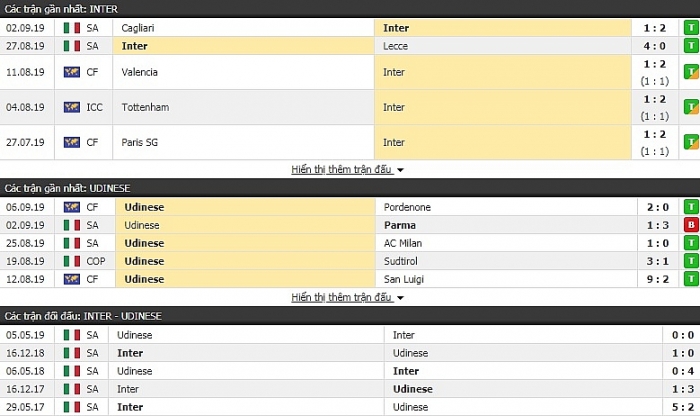
Task: Click the Italy flag on the 02.09.19 Cagliari row
Action: click(71, 28)
